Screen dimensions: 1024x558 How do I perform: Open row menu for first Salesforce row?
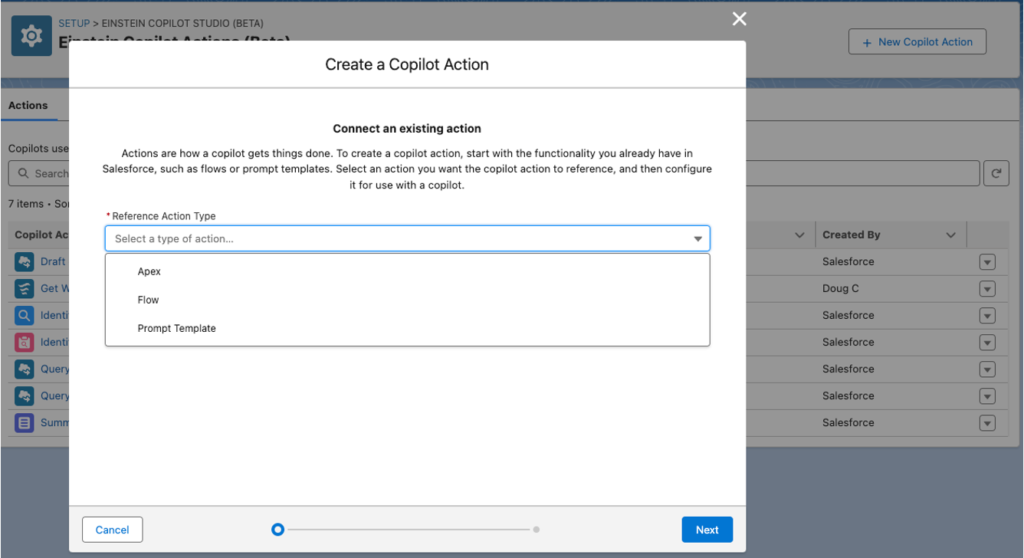tap(987, 262)
